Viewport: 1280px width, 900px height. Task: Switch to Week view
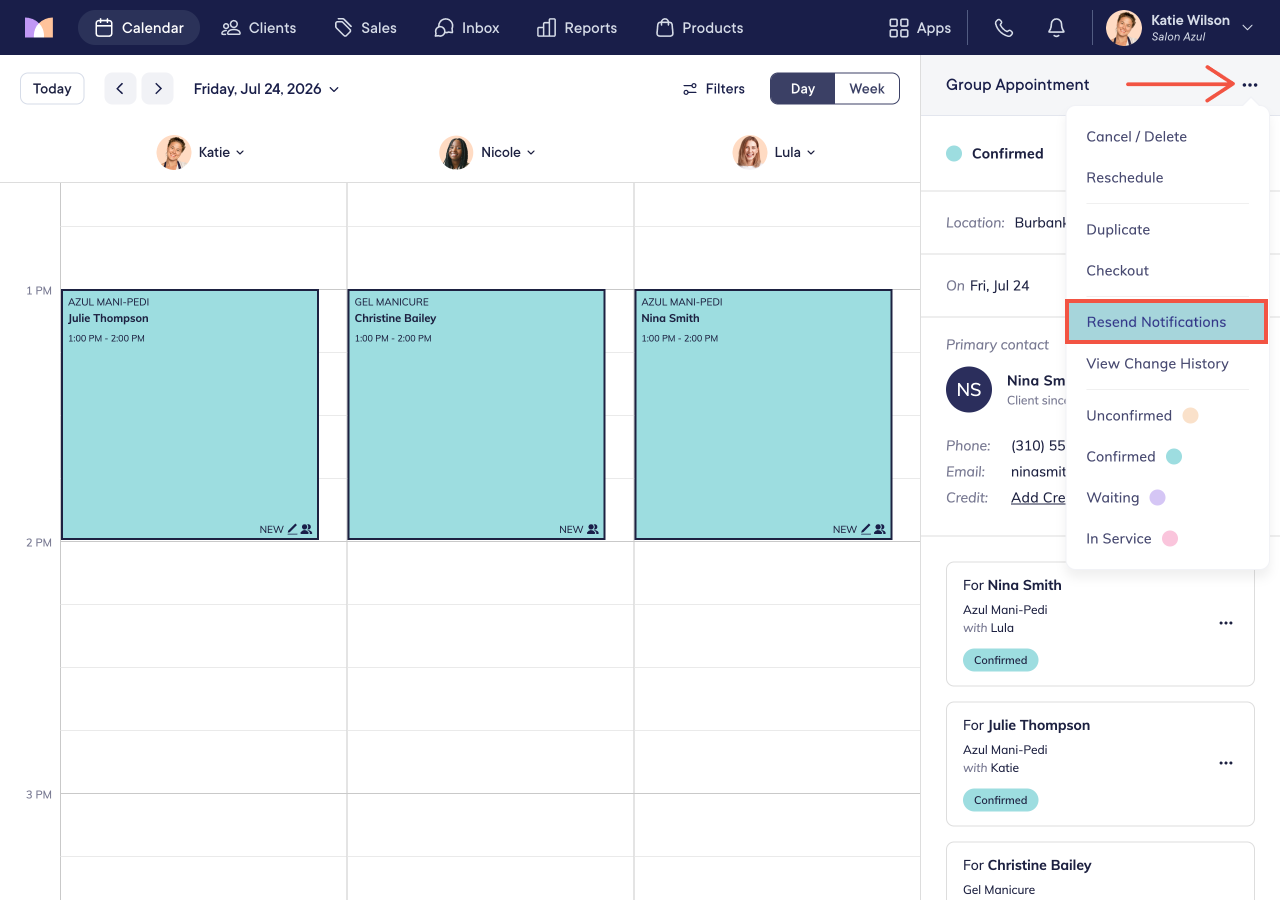point(867,88)
